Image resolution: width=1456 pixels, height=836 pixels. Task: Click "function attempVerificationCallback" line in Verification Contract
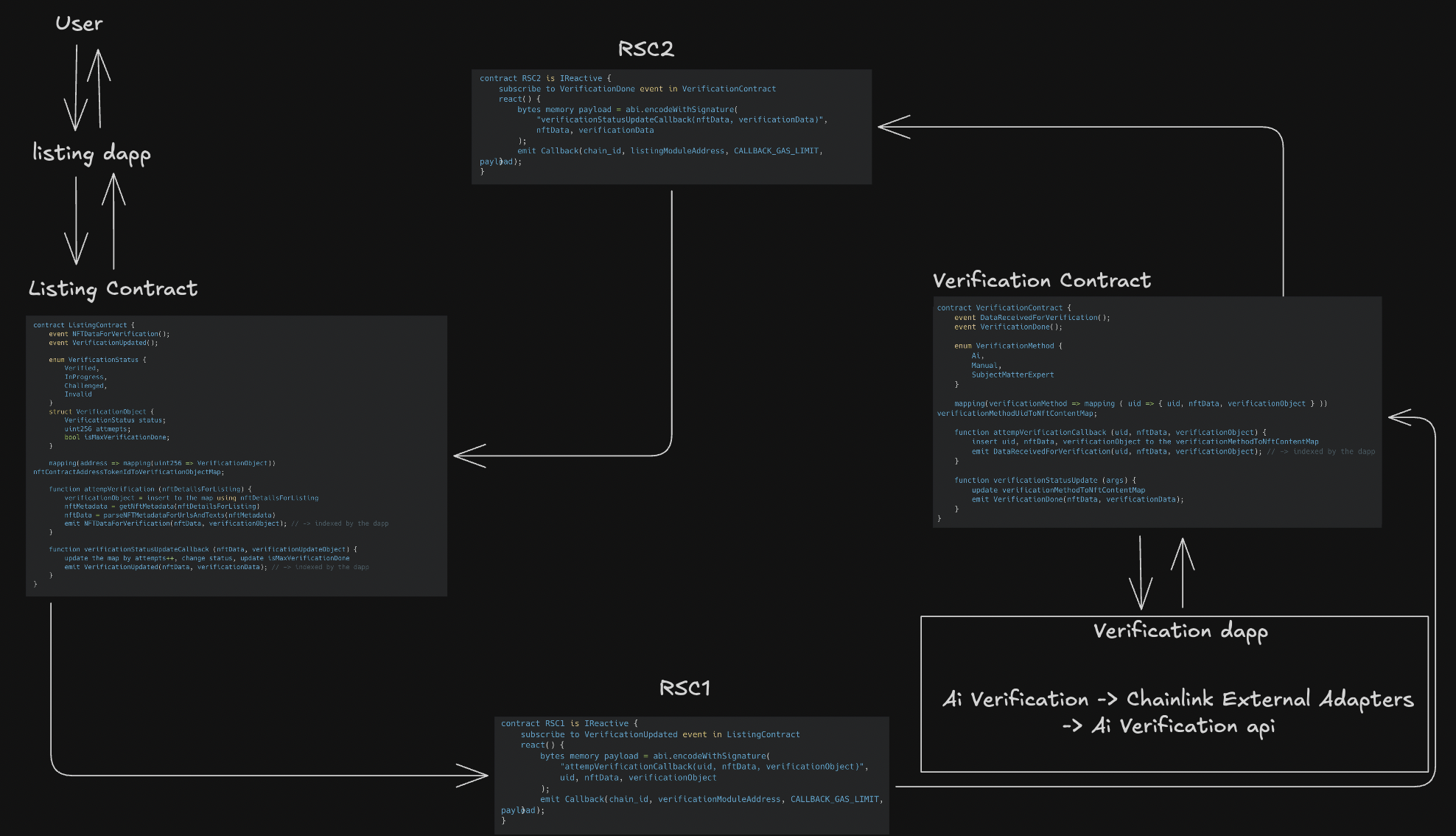(1110, 433)
